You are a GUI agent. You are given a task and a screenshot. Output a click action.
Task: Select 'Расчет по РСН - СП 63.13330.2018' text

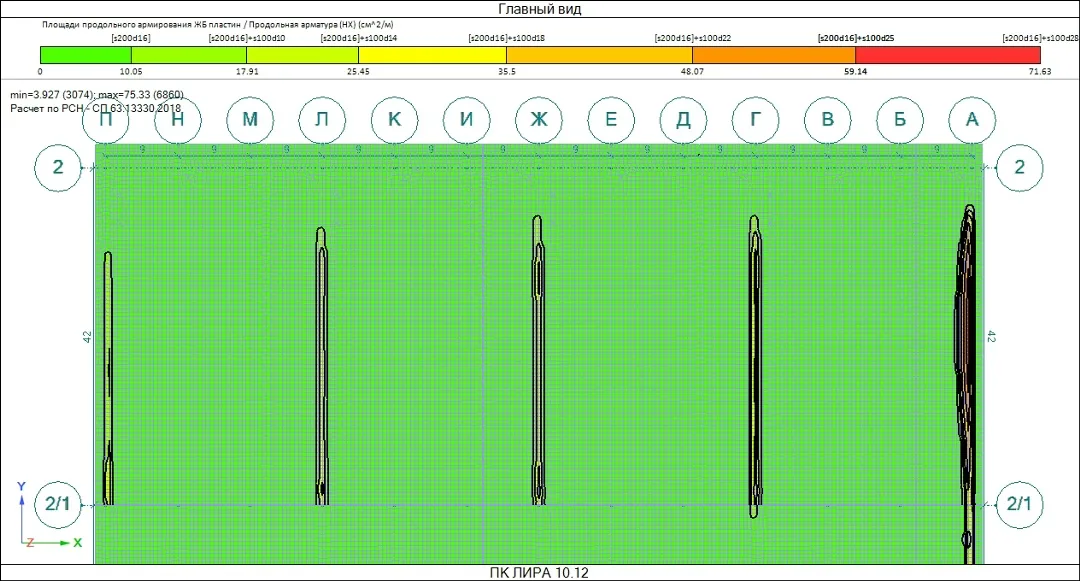point(96,108)
